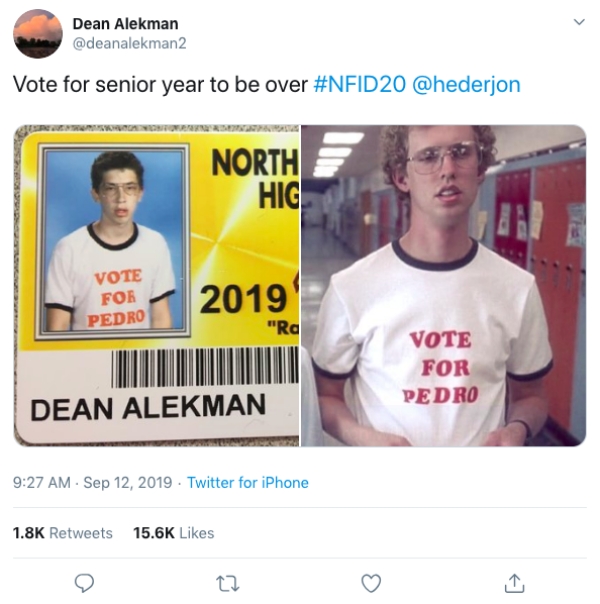
Task: Click the tweet text about senior year
Action: point(160,85)
